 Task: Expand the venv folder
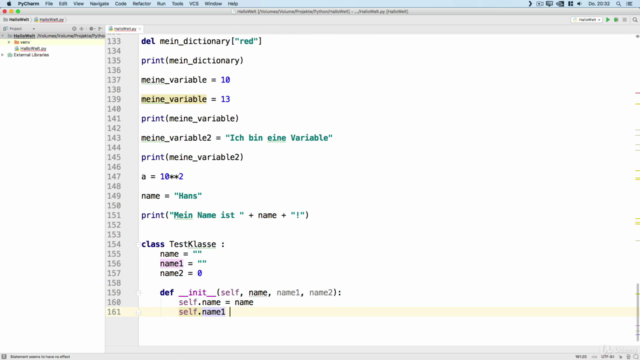point(9,42)
